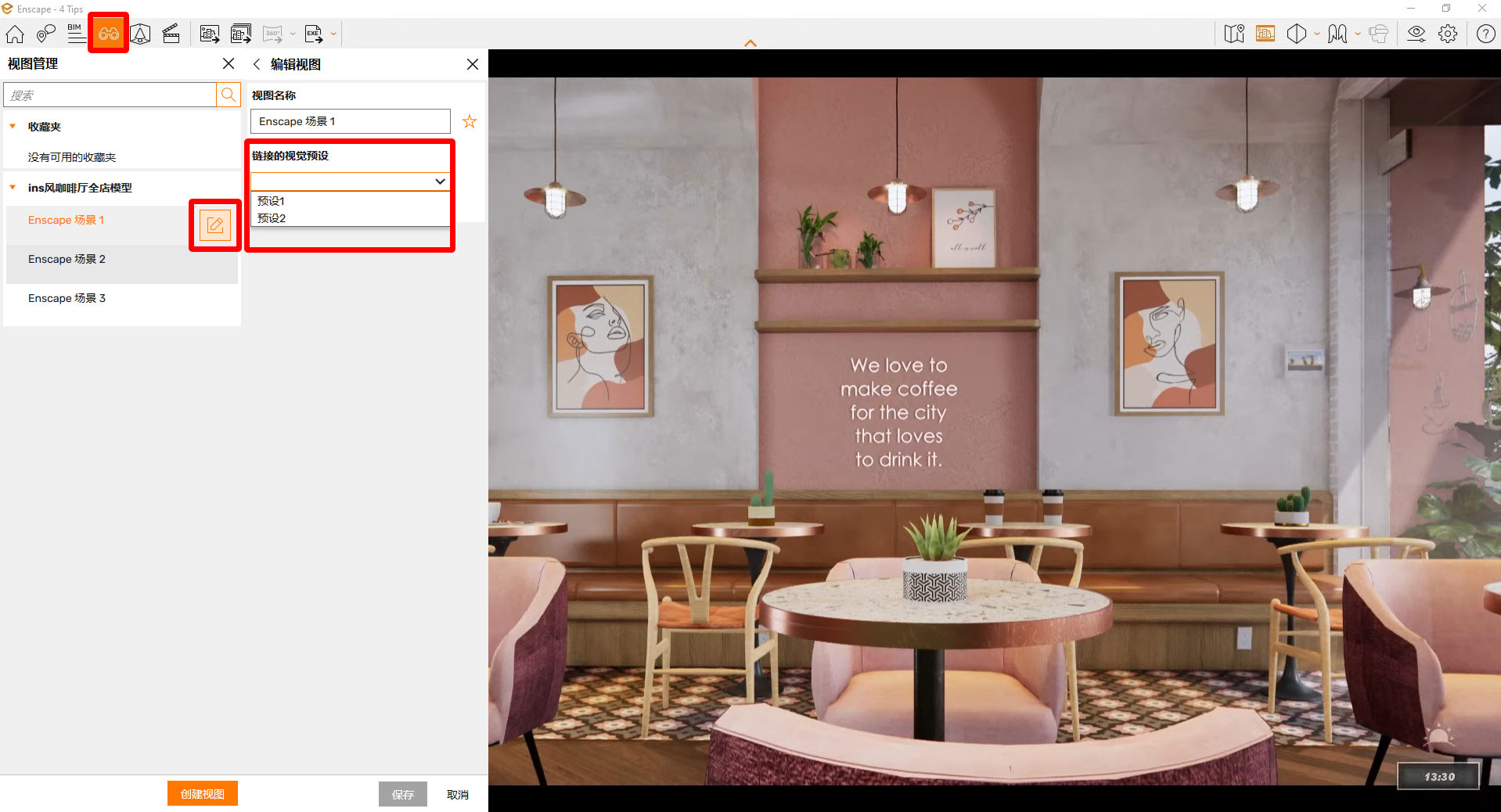Open the 链接的视觉预设 dropdown
Viewport: 1501px width, 812px height.
(x=350, y=181)
